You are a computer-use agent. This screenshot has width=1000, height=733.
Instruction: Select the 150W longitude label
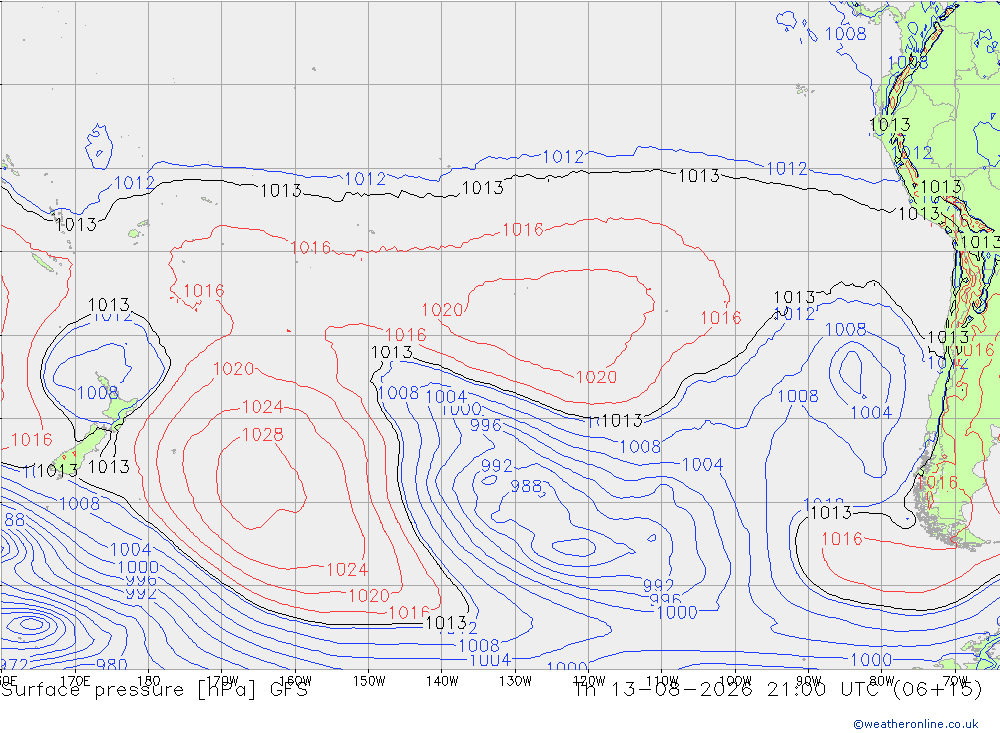(x=369, y=681)
